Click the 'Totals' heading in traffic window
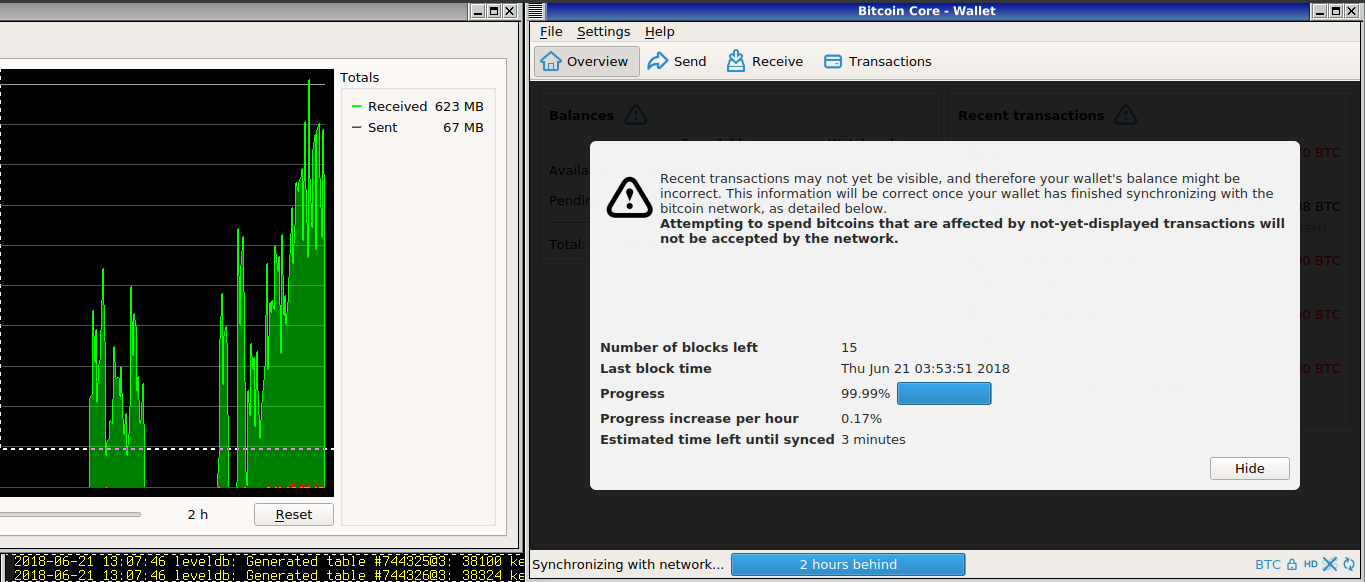The image size is (1365, 582). [360, 77]
